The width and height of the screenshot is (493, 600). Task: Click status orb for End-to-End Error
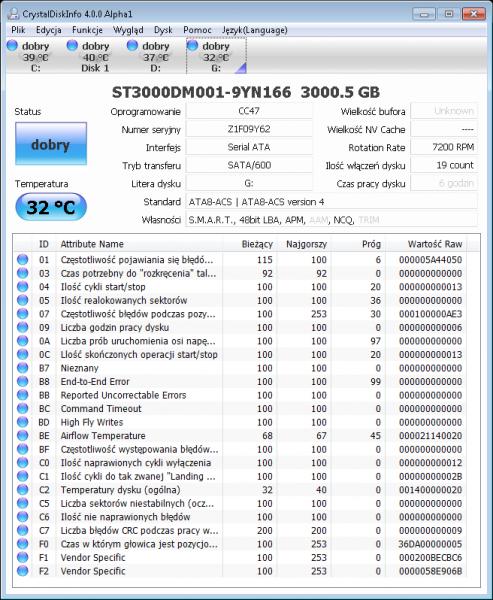tap(23, 381)
